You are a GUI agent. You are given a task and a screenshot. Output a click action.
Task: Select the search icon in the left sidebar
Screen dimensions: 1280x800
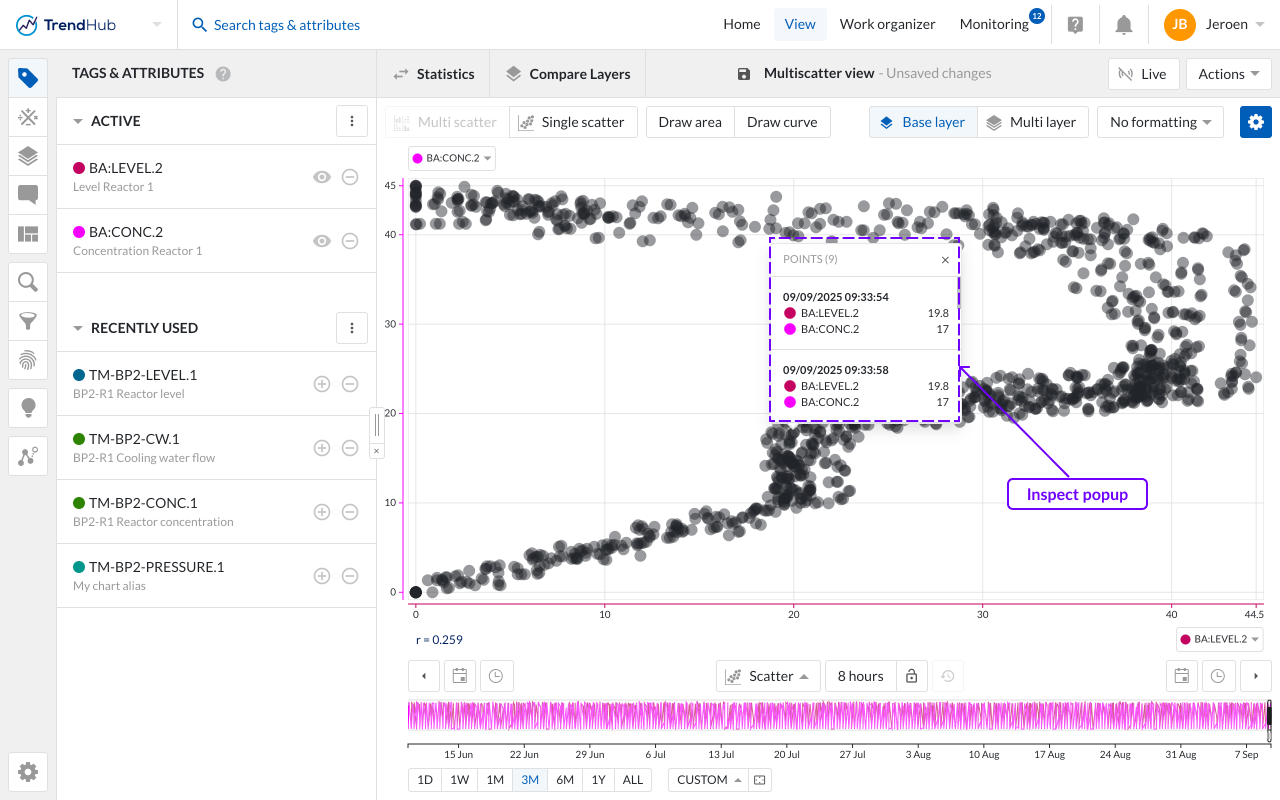[x=27, y=281]
